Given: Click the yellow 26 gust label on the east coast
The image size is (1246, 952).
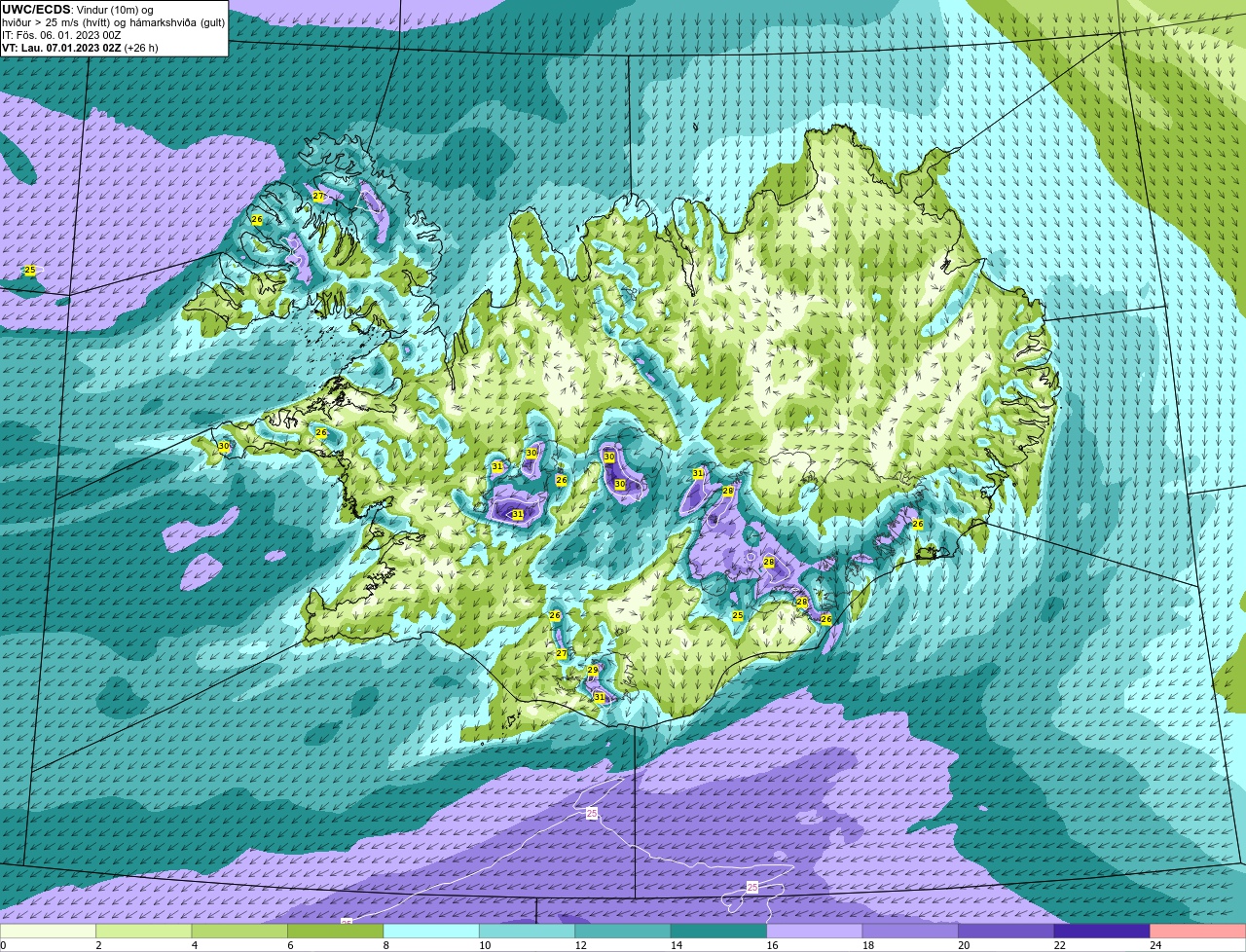Looking at the screenshot, I should [917, 525].
